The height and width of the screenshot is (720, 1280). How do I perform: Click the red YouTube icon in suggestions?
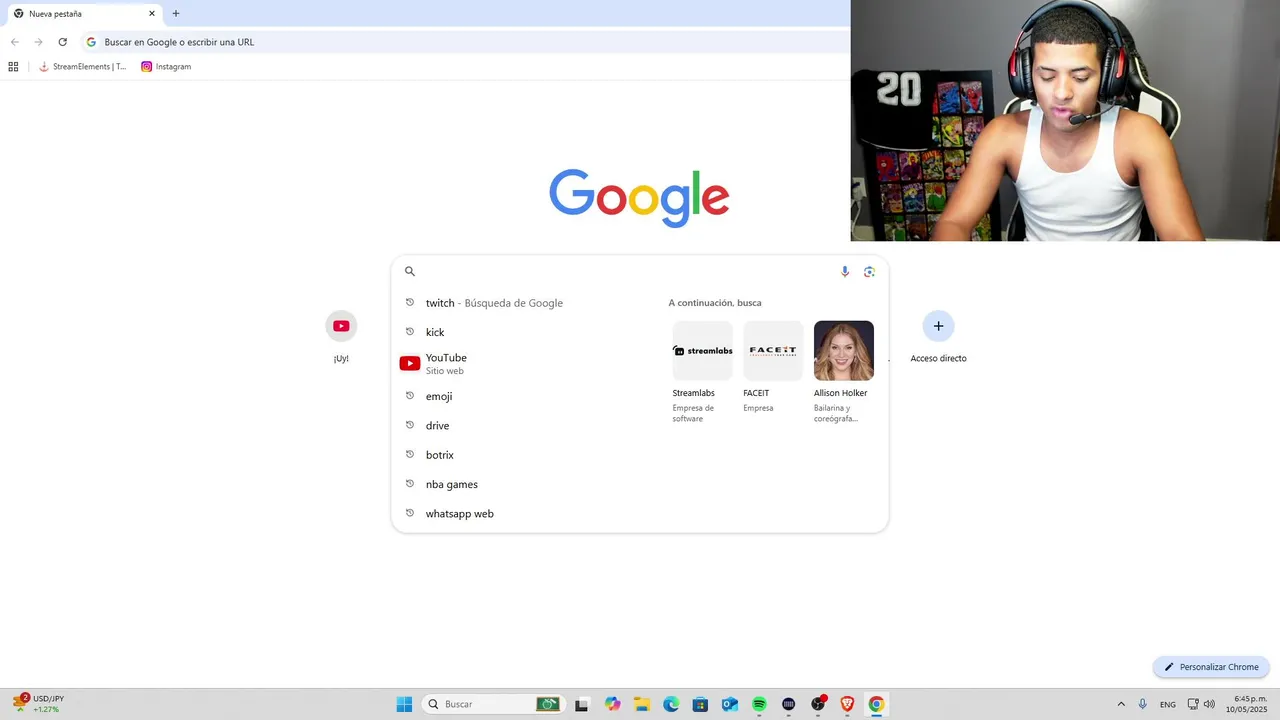(410, 363)
